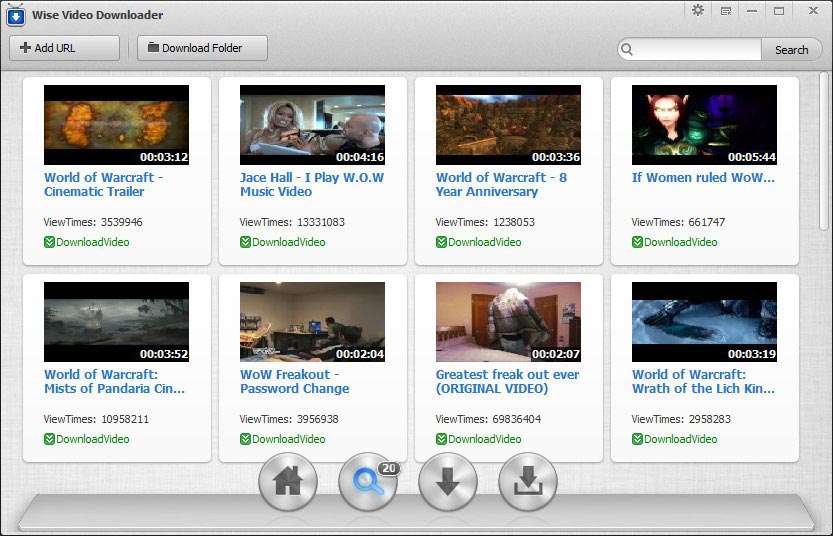
Task: Click the Wise Video Downloader app logo
Action: click(x=16, y=15)
